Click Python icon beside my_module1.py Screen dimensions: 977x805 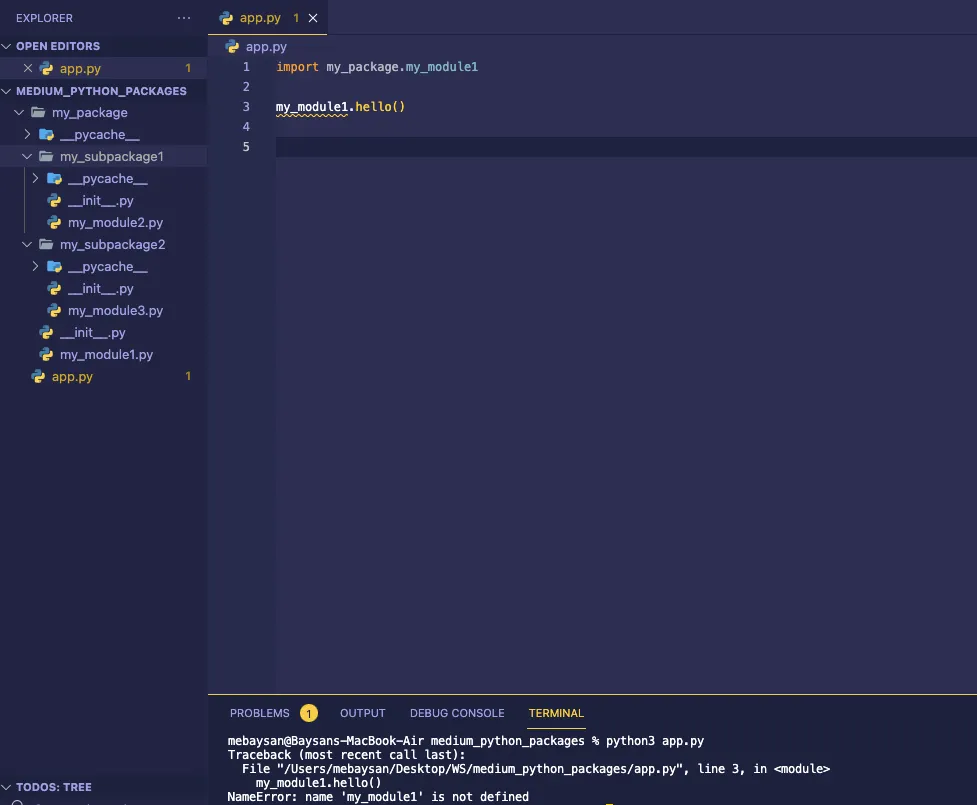click(x=47, y=355)
